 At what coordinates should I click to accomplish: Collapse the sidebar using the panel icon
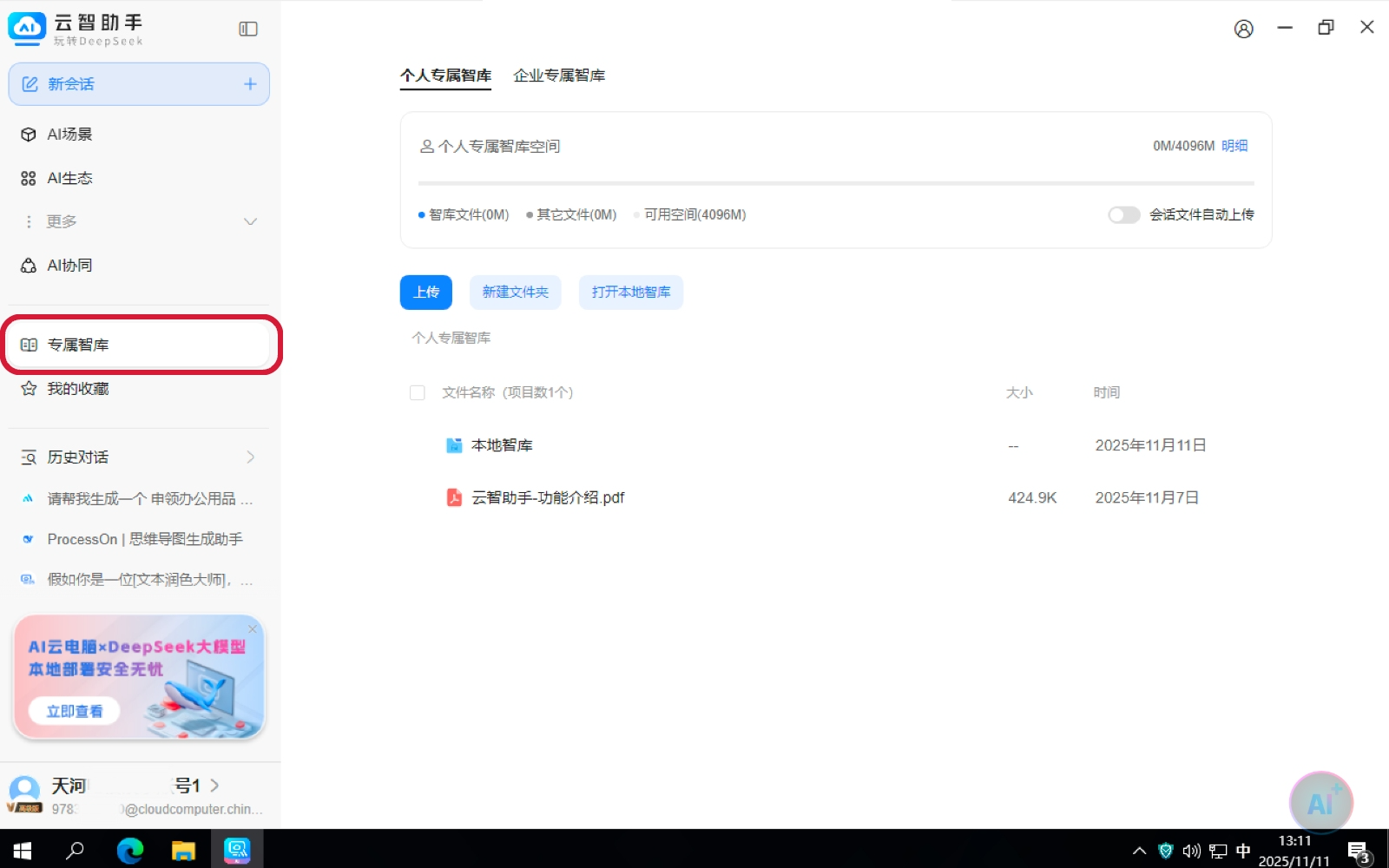click(x=248, y=30)
